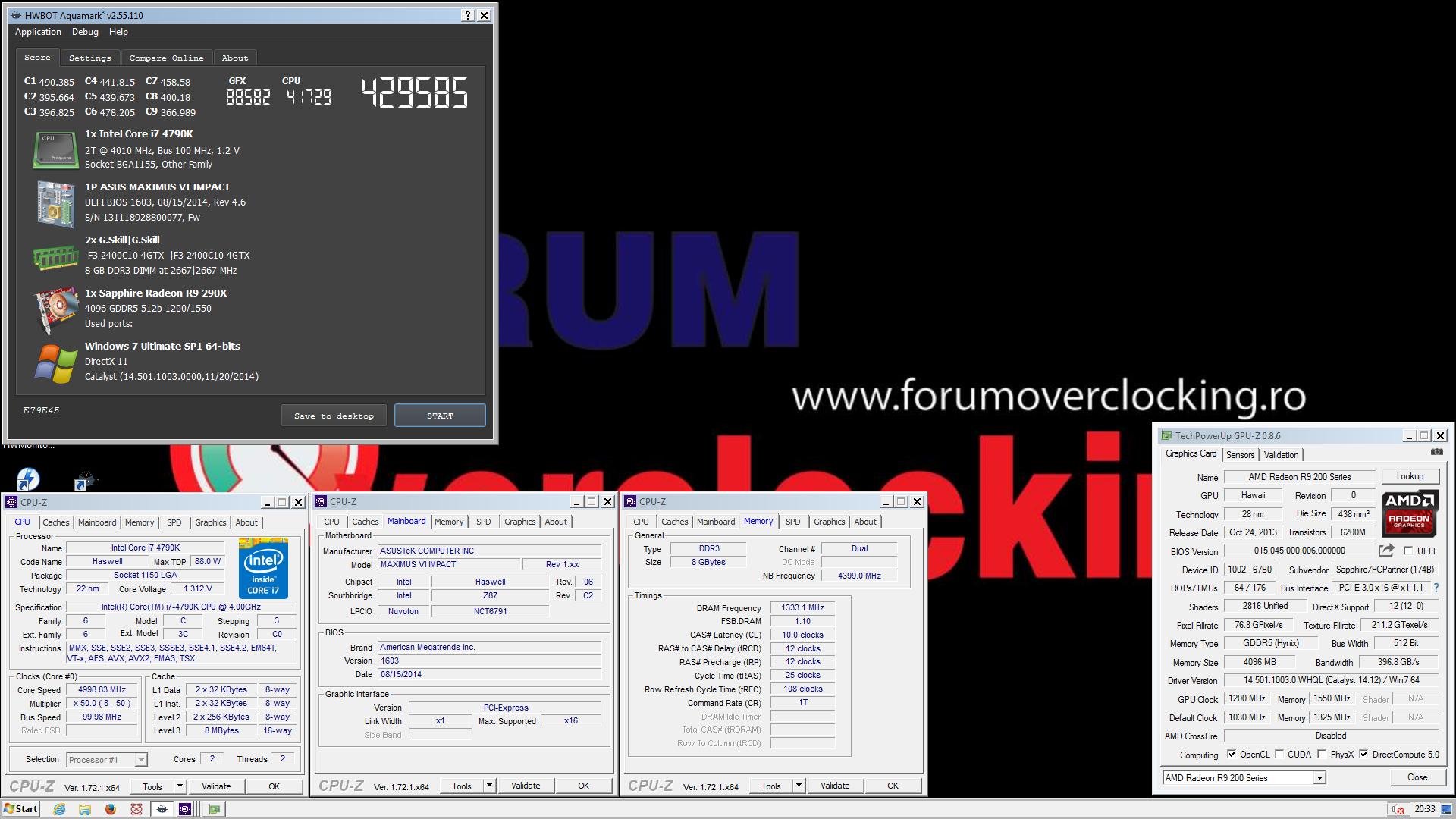Viewport: 1456px width, 819px height.
Task: Click the NB Frequency 4399.0 MHz value
Action: click(x=859, y=576)
